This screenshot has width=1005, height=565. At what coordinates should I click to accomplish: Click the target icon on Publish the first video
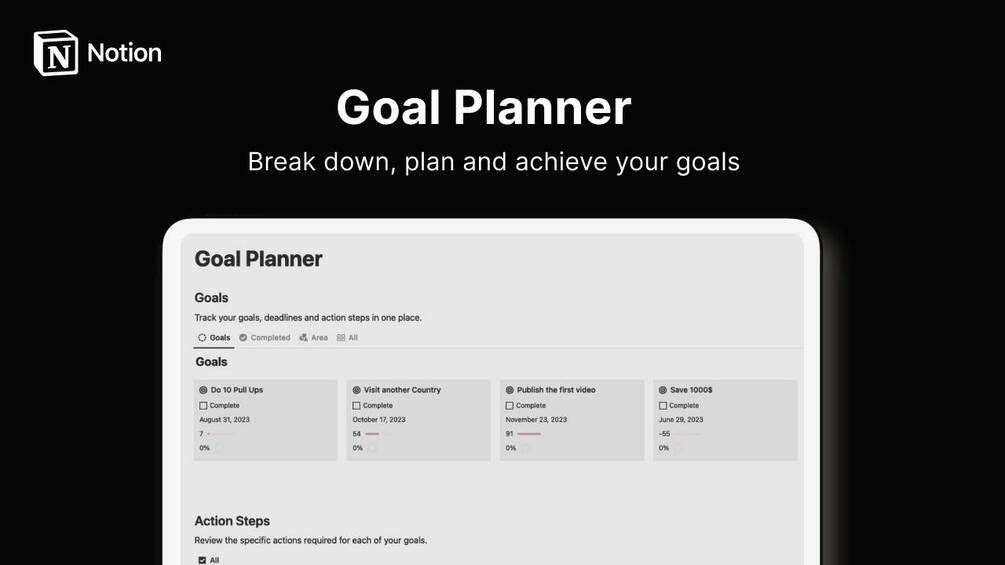[x=510, y=389]
